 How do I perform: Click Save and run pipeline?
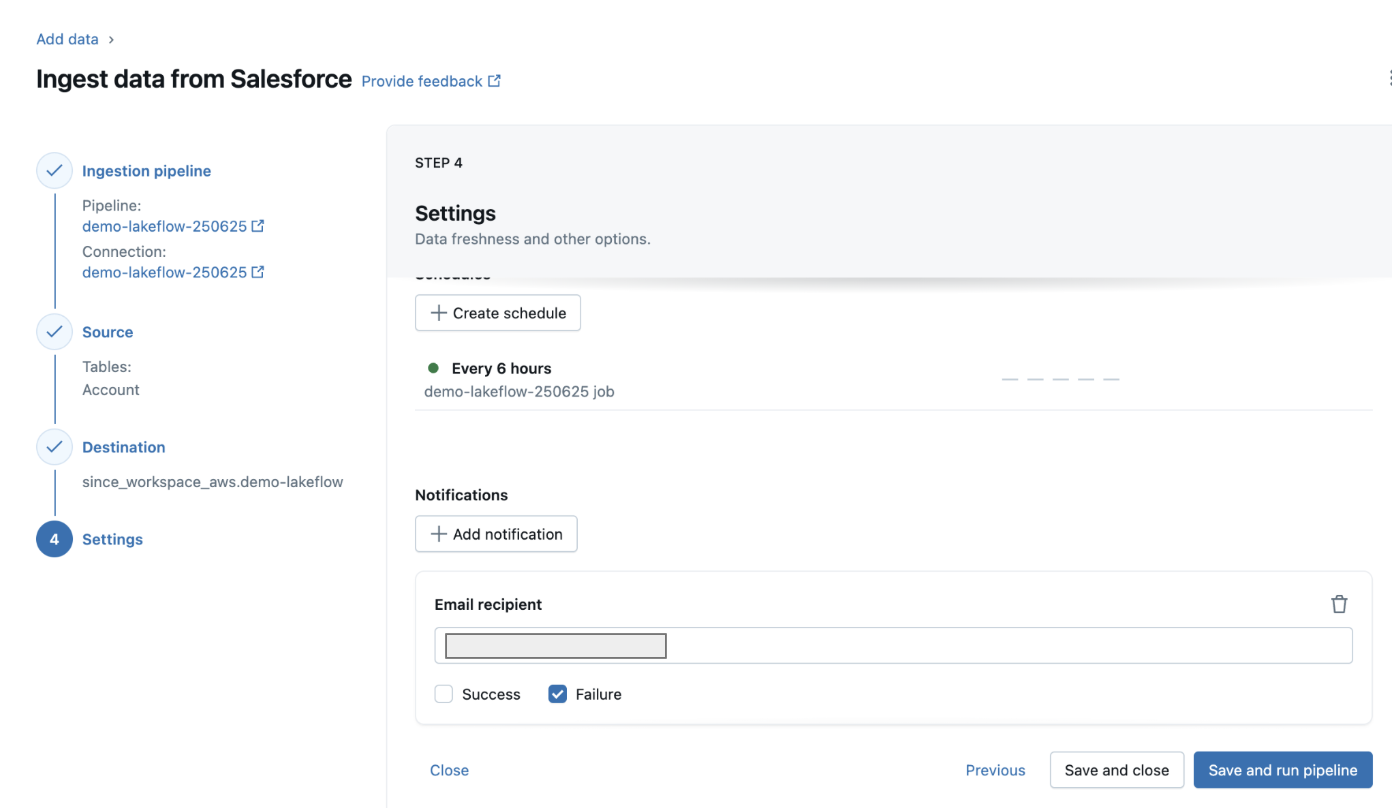(1282, 770)
